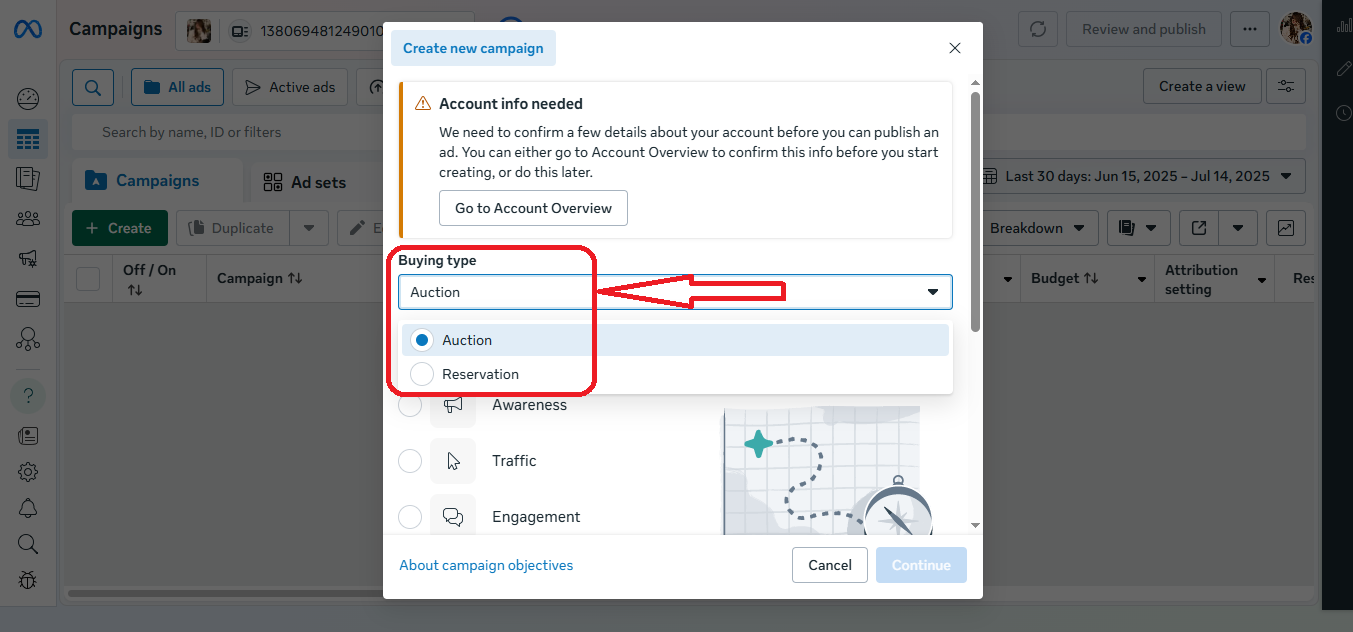This screenshot has width=1353, height=632.
Task: Check the select-all campaigns checkbox
Action: [88, 279]
